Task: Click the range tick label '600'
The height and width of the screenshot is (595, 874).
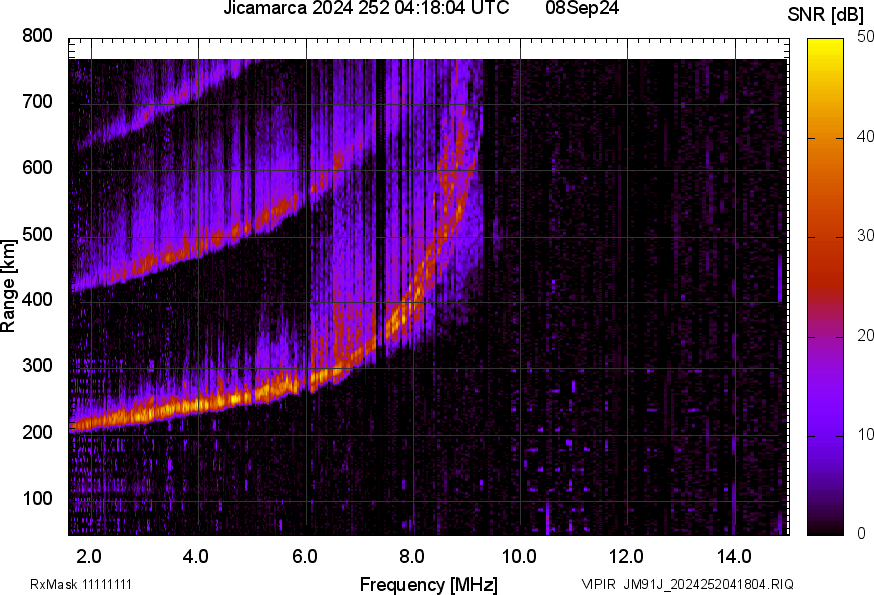Action: coord(37,167)
